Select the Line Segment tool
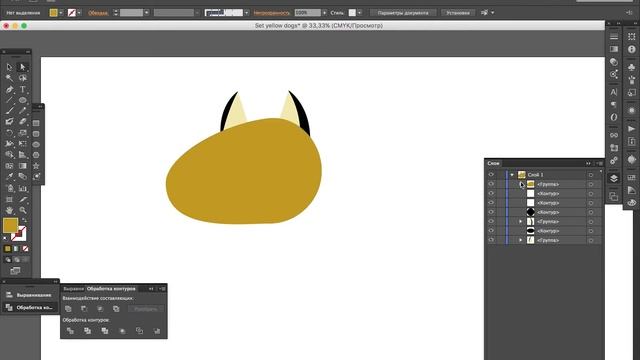The height and width of the screenshot is (360, 640). pyautogui.click(x=9, y=100)
